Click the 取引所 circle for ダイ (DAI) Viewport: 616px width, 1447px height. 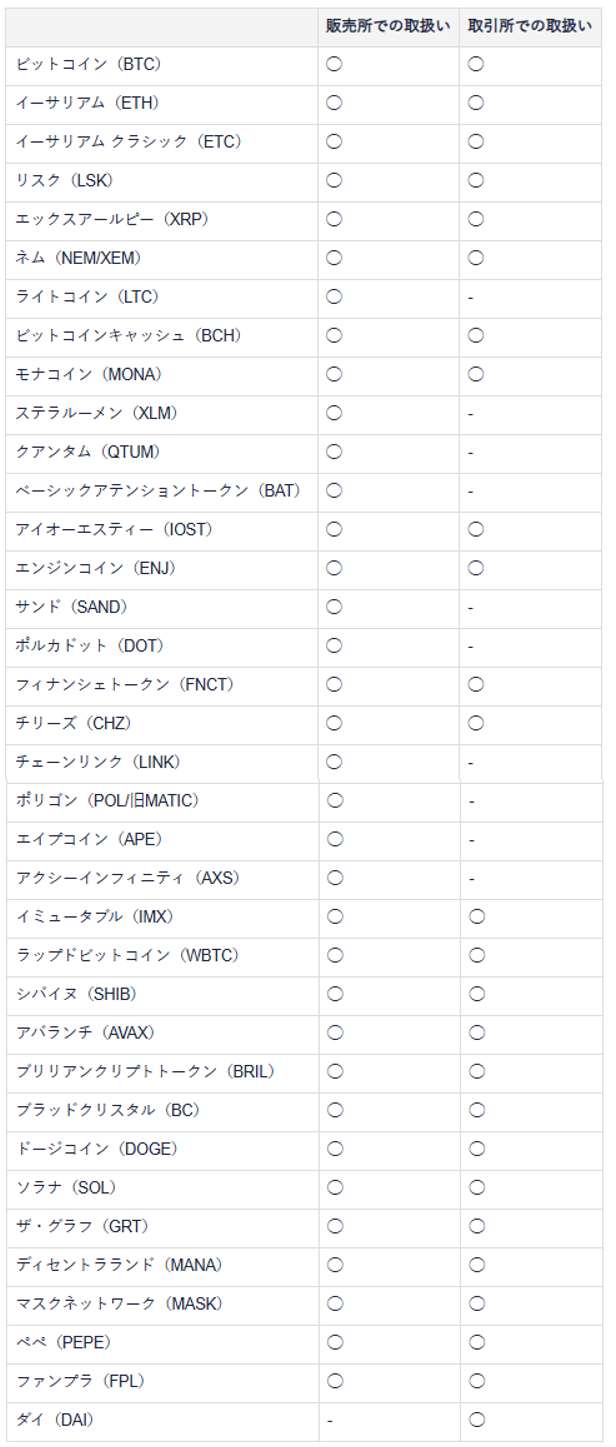click(x=476, y=1419)
